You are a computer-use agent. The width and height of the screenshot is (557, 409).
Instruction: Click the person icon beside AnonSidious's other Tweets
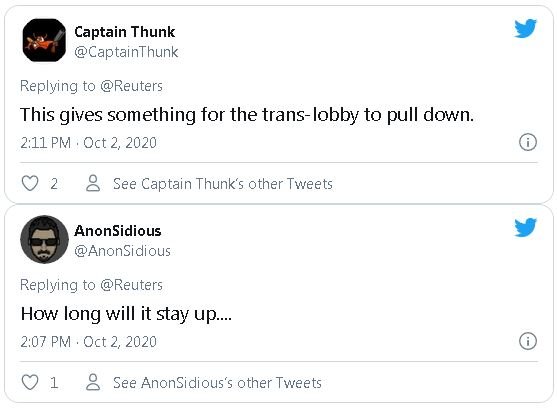tap(93, 382)
